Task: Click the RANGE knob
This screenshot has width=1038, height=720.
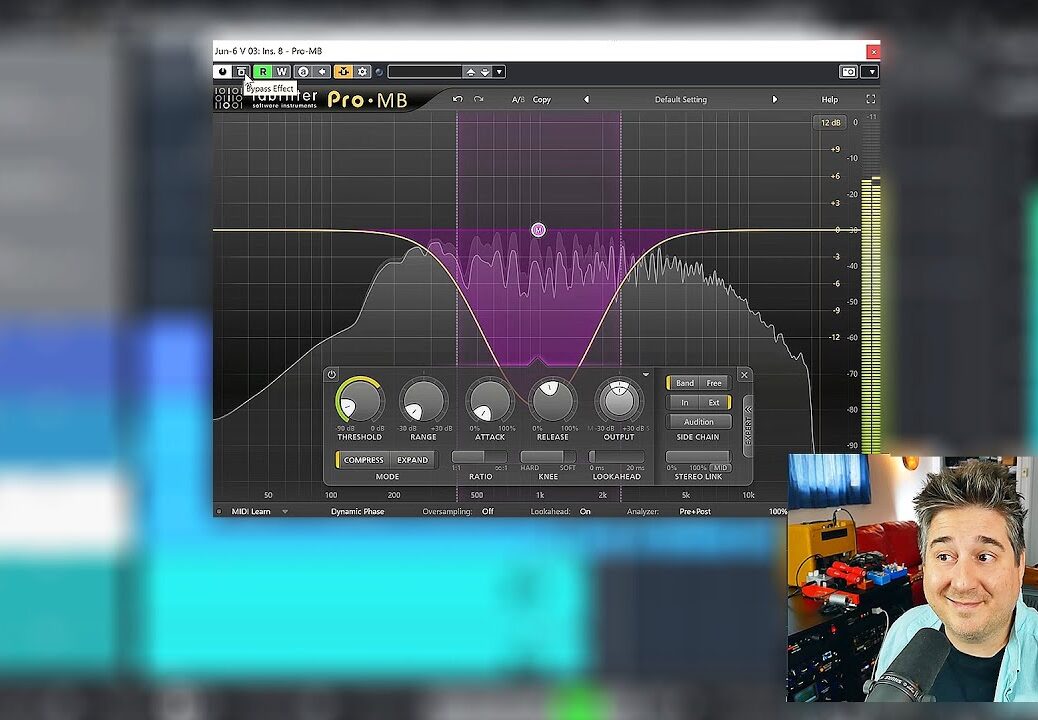Action: click(423, 401)
